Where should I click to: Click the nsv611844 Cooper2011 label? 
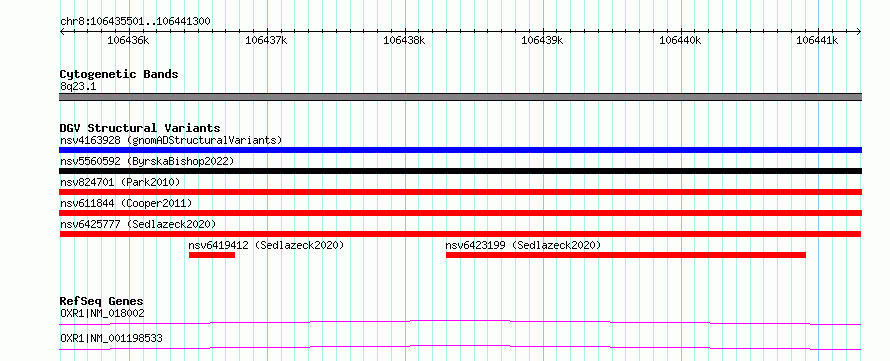coord(126,203)
